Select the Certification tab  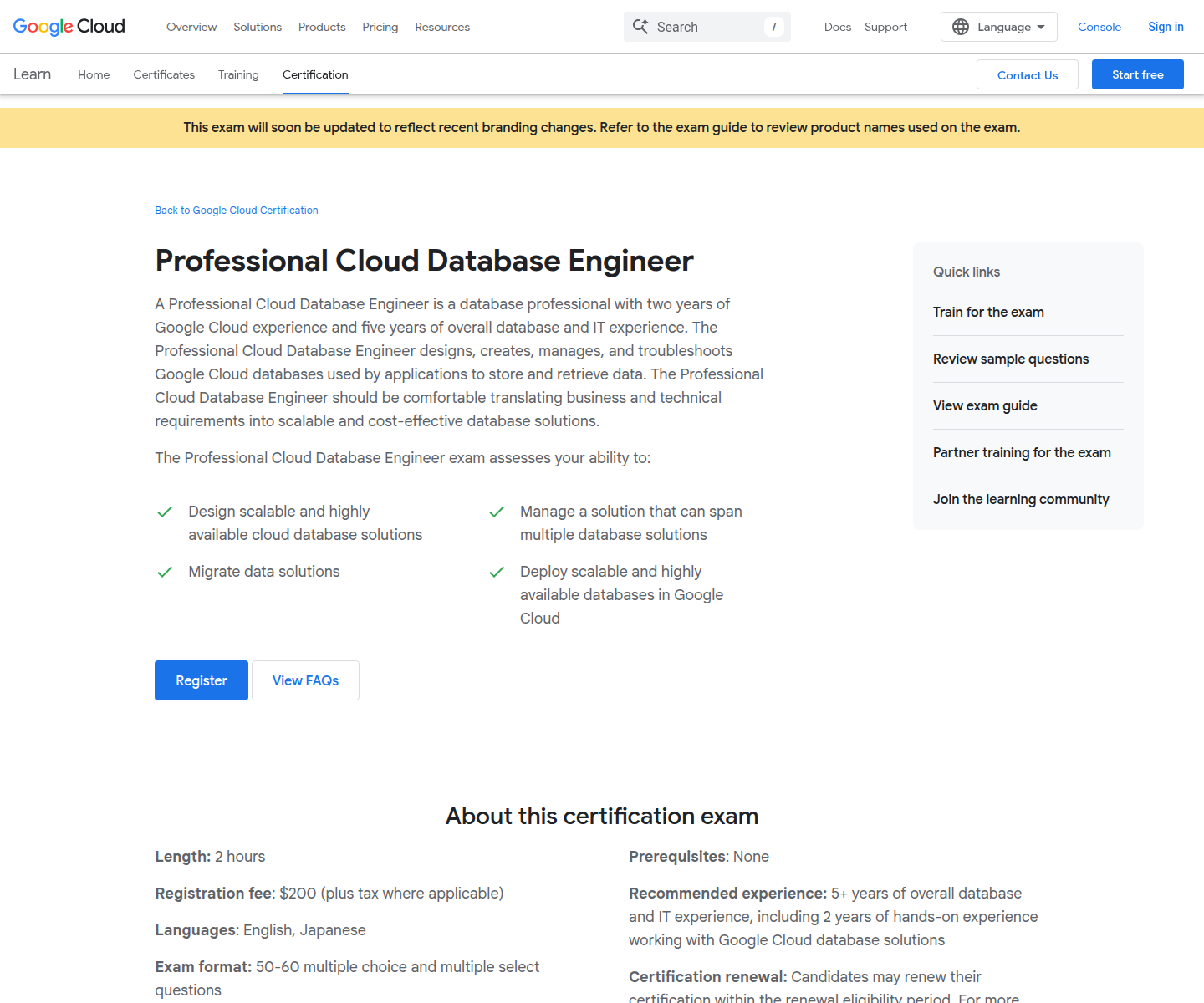tap(315, 74)
